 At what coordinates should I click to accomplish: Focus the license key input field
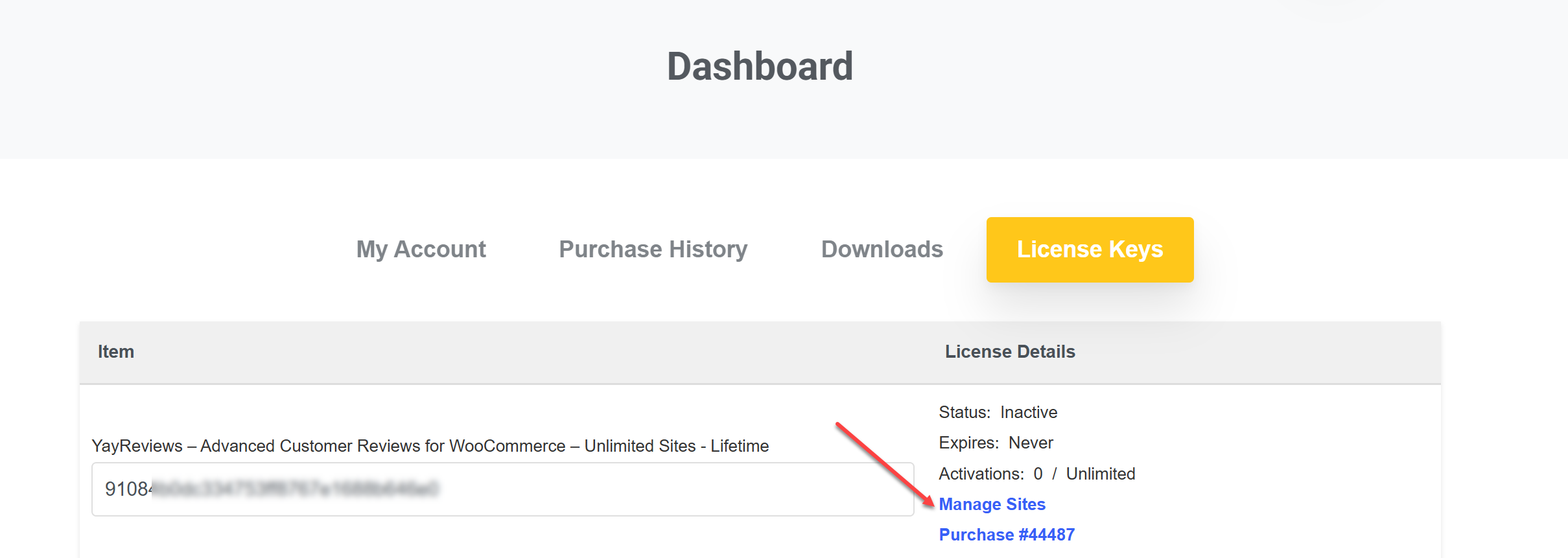tap(502, 489)
